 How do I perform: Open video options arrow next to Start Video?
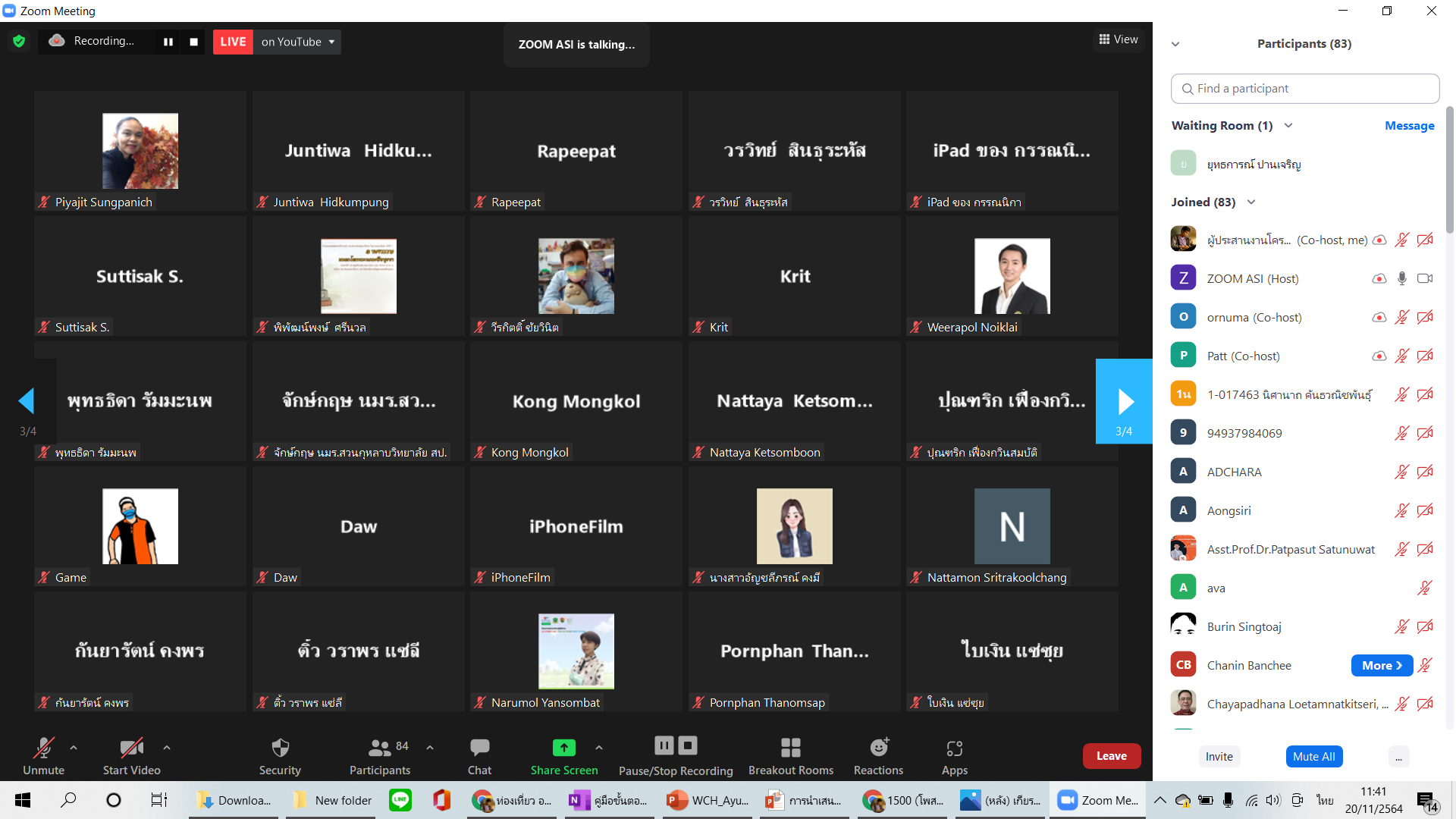click(x=167, y=748)
